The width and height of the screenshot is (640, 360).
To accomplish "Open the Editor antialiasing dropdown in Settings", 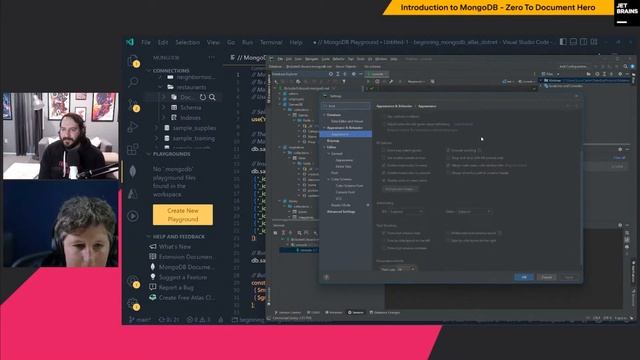I will 475,212.
